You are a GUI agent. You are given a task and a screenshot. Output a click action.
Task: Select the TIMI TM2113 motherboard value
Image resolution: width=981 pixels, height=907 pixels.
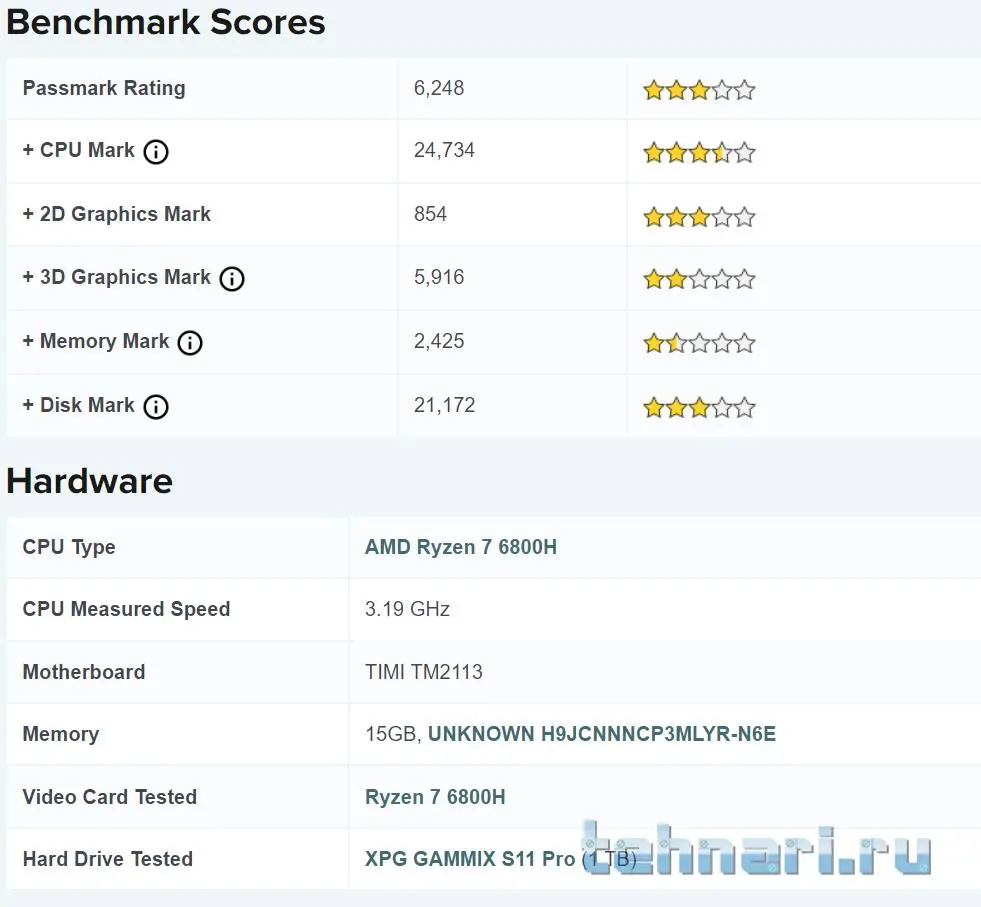[424, 672]
